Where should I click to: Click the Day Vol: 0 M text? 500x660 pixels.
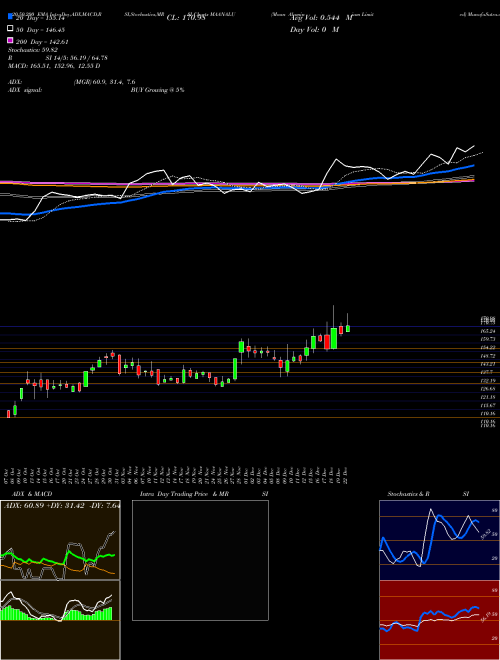tap(314, 29)
